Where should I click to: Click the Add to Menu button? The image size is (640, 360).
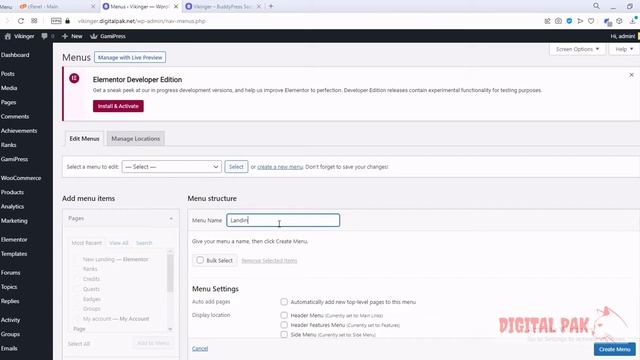tap(153, 343)
